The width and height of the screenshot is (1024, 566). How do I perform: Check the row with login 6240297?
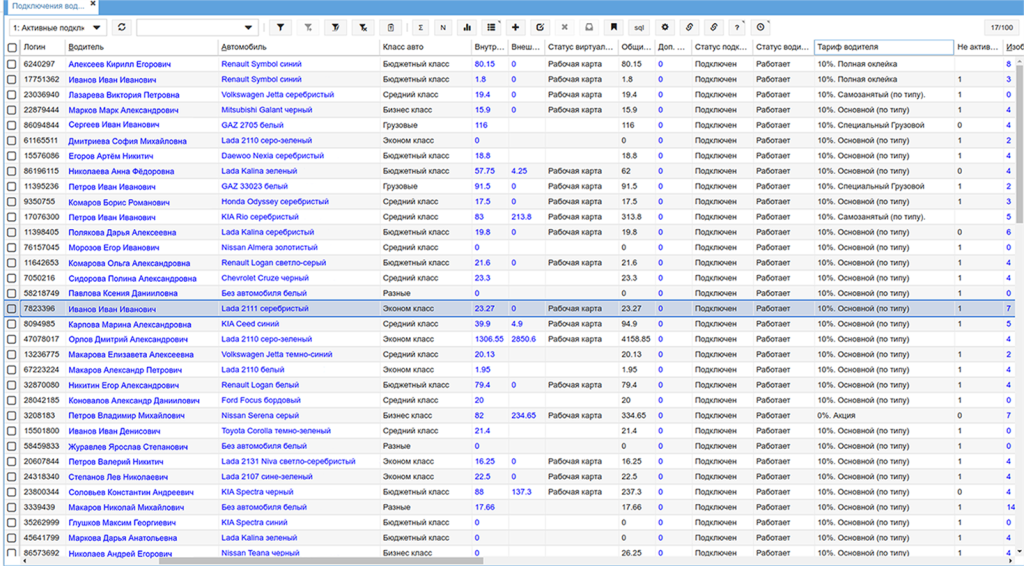pyautogui.click(x=12, y=65)
